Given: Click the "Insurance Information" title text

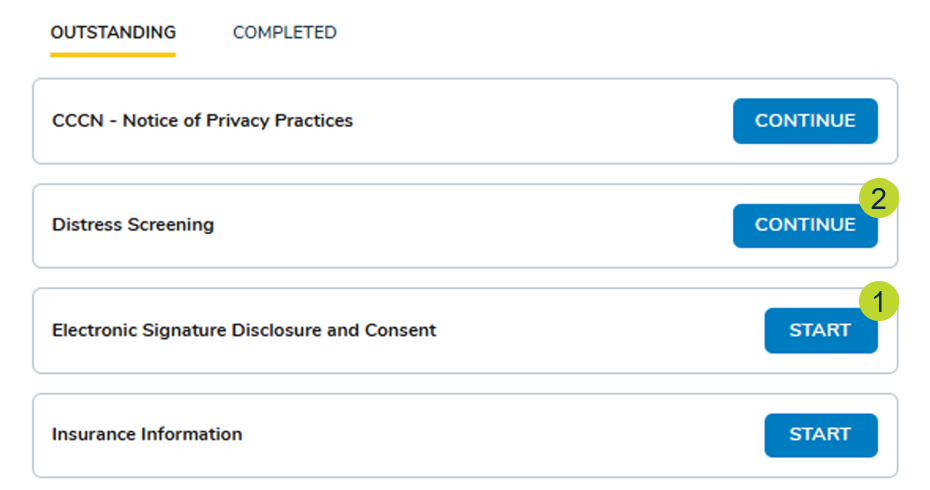Looking at the screenshot, I should pyautogui.click(x=147, y=435).
